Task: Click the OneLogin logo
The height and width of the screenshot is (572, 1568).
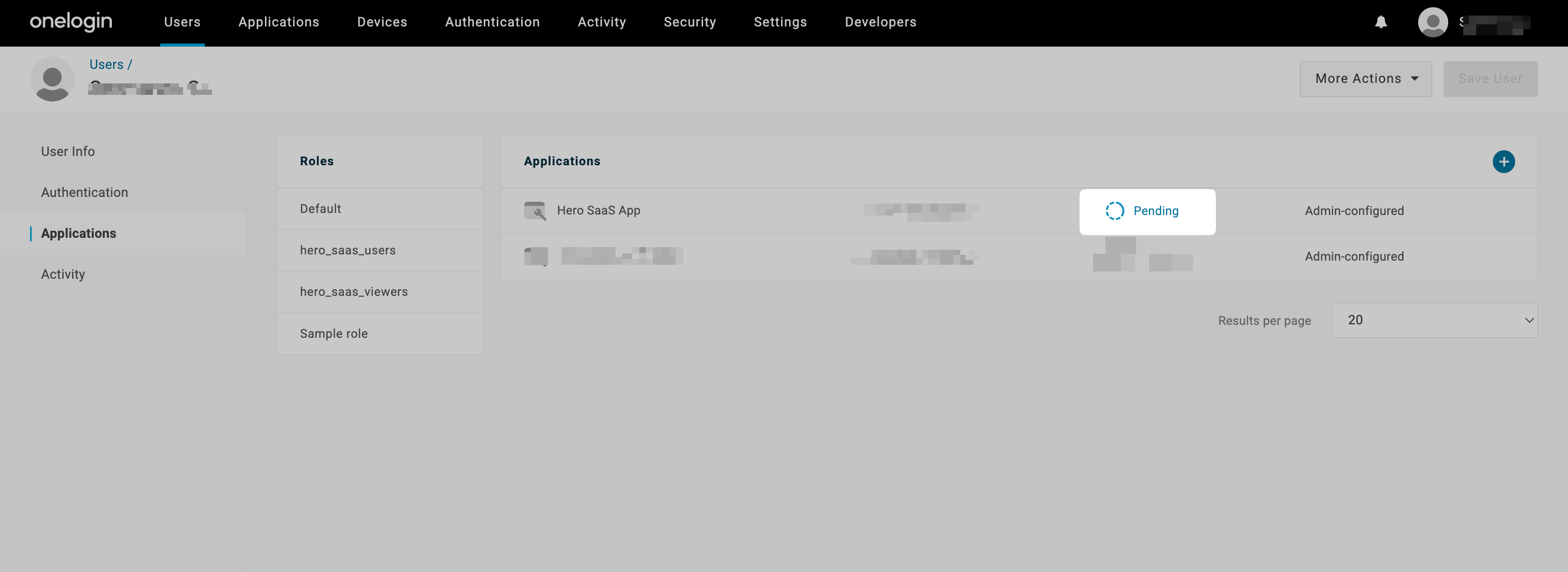Action: pyautogui.click(x=71, y=22)
